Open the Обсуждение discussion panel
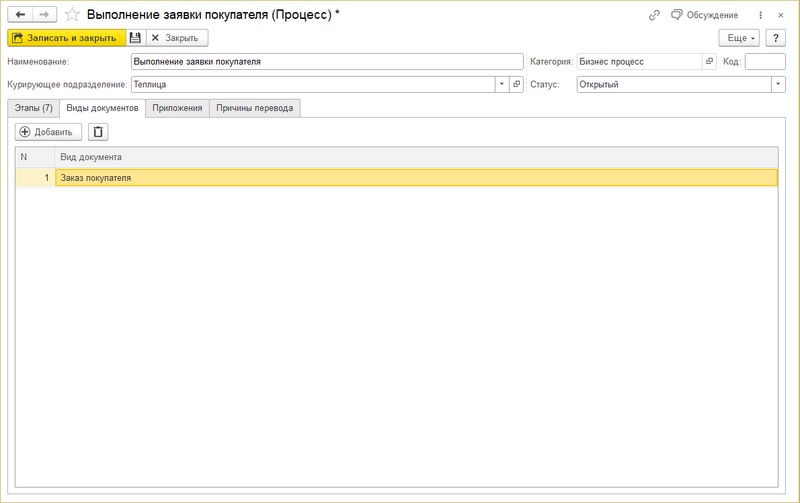This screenshot has height=503, width=800. tap(705, 15)
